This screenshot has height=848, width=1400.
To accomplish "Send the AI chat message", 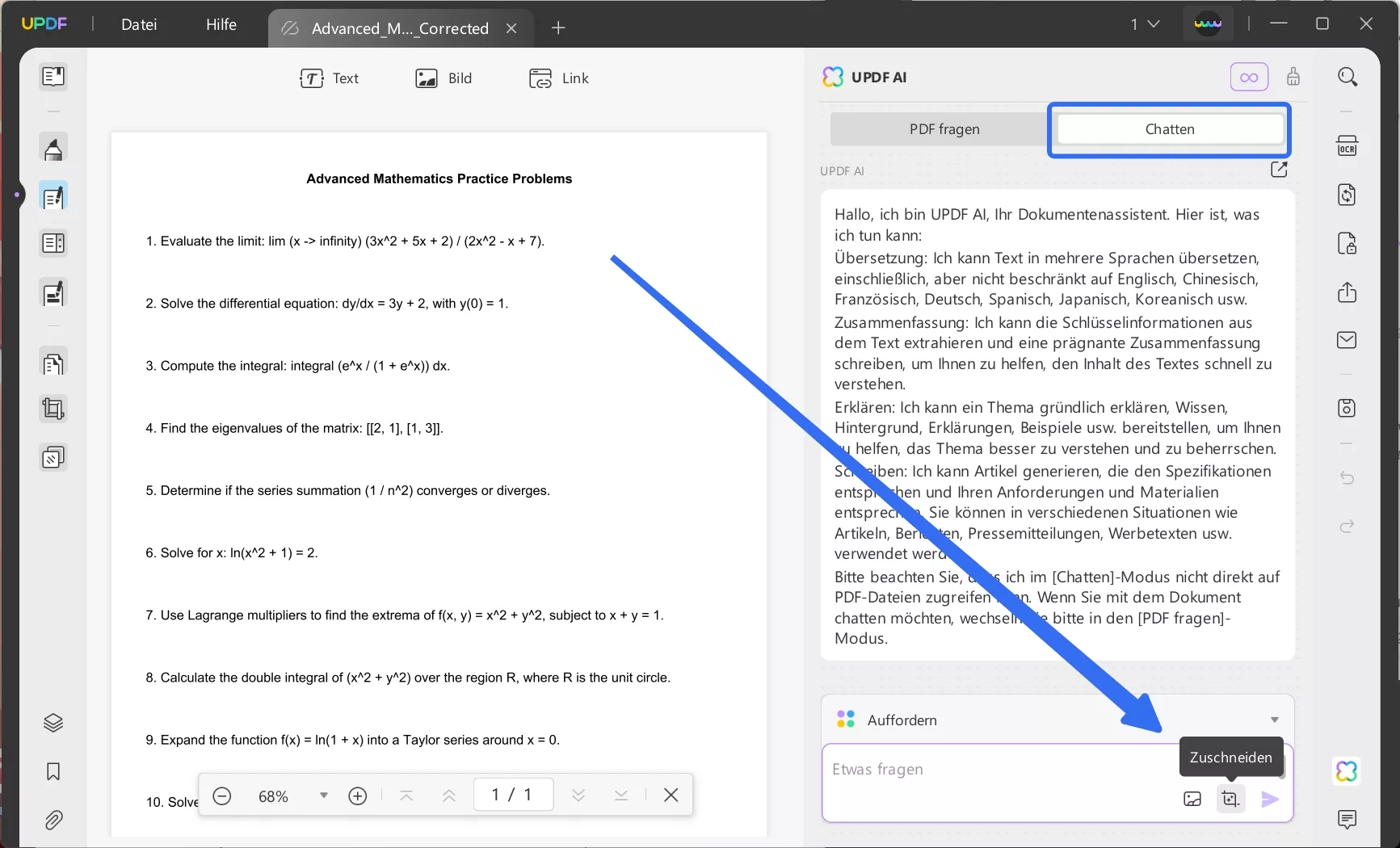I will pyautogui.click(x=1270, y=799).
